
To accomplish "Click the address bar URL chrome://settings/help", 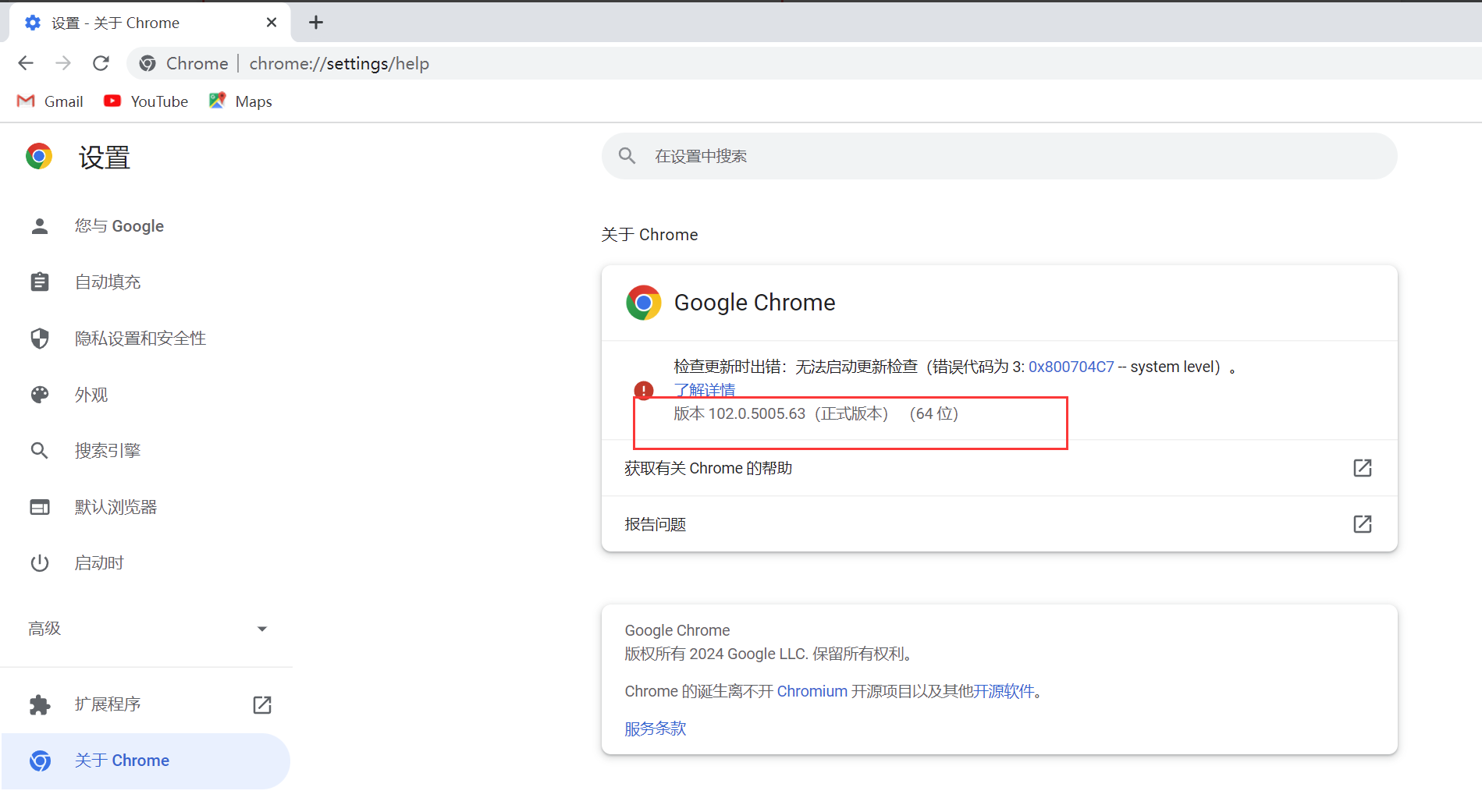I will point(339,63).
